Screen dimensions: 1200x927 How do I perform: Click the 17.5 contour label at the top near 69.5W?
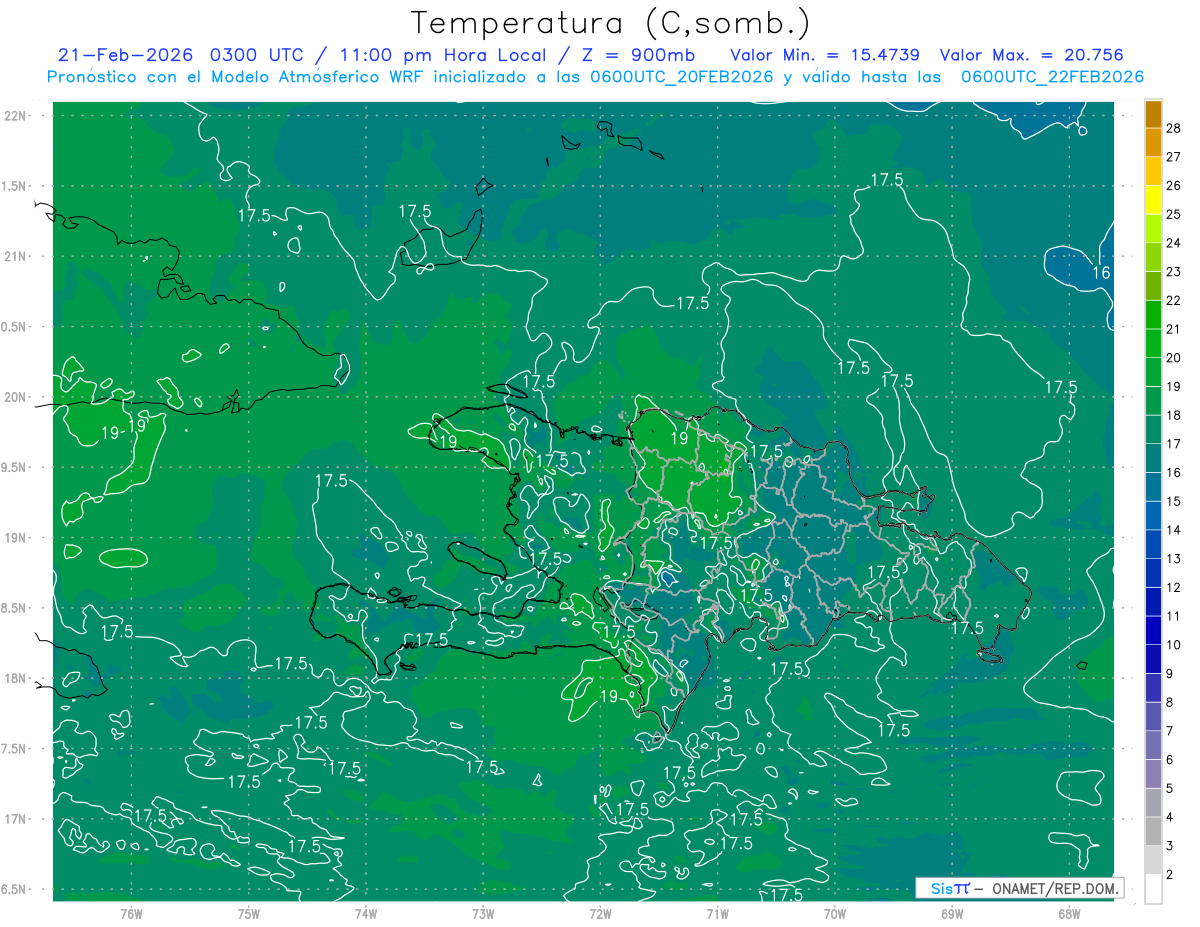886,179
